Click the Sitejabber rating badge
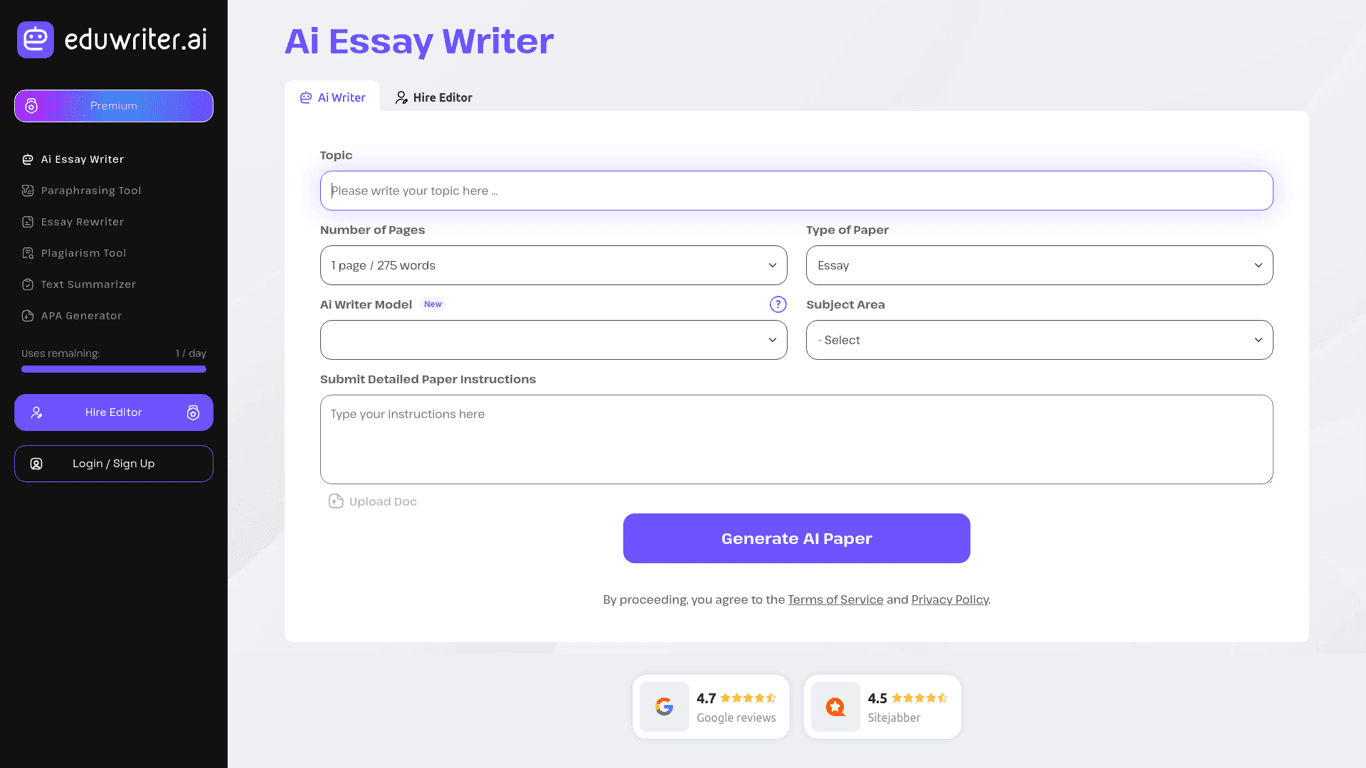 (882, 706)
